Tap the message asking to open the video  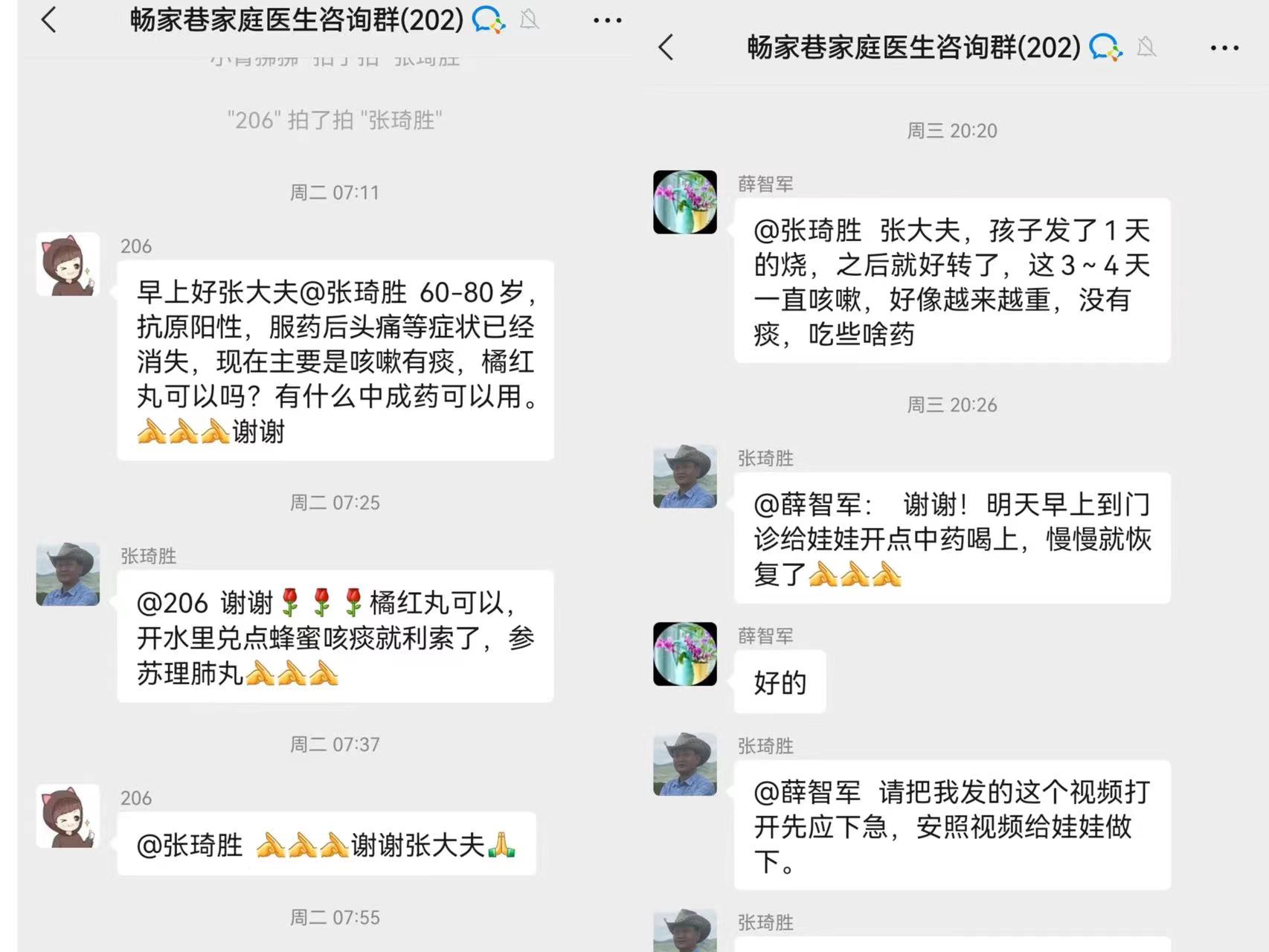click(952, 826)
